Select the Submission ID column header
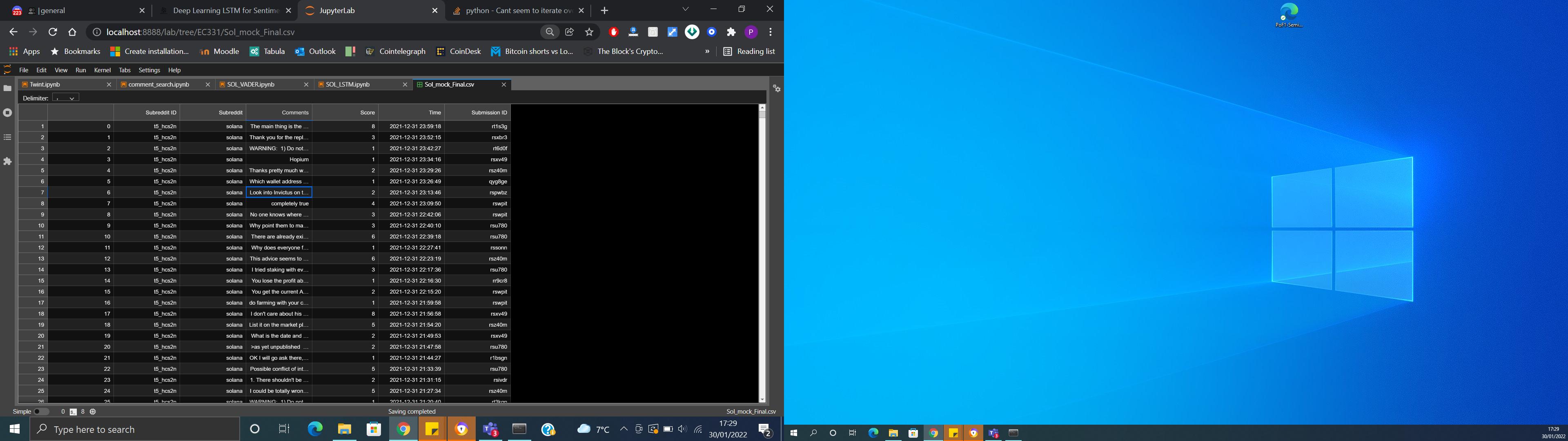 pyautogui.click(x=477, y=113)
